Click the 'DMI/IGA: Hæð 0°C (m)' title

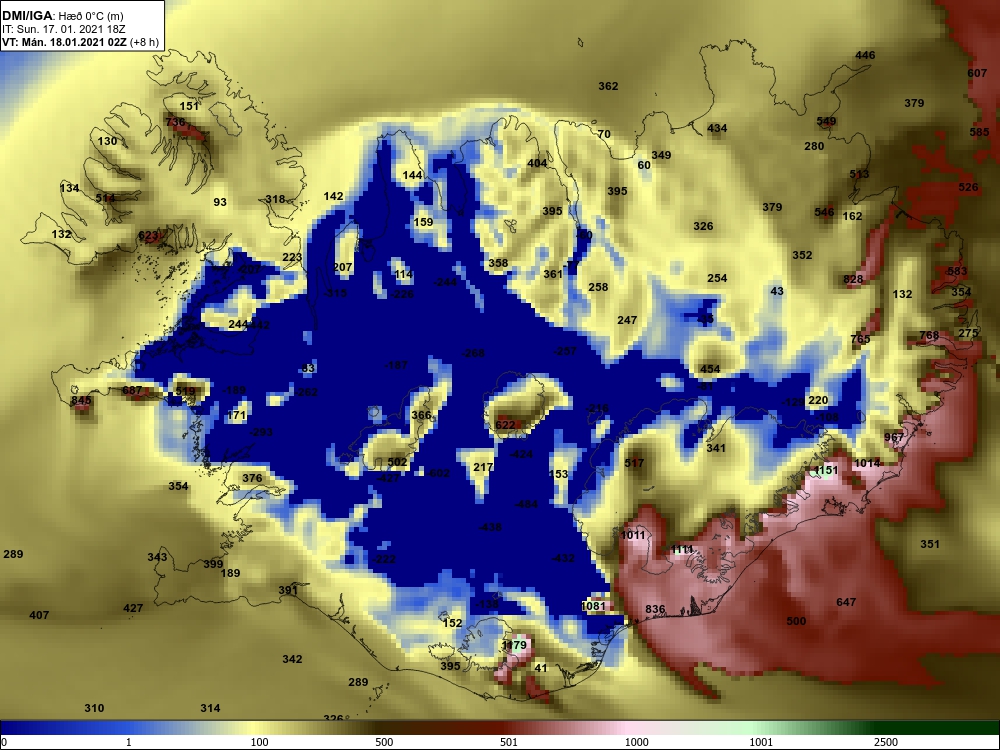coord(62,15)
